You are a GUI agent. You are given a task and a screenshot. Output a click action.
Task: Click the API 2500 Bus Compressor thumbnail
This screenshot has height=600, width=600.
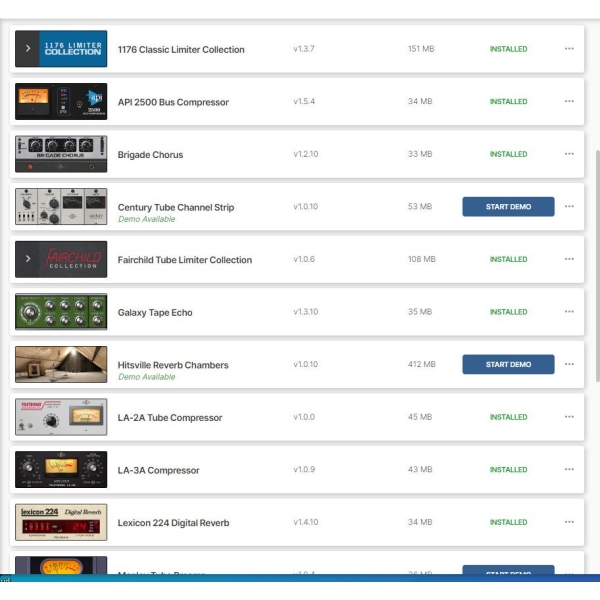(x=61, y=101)
